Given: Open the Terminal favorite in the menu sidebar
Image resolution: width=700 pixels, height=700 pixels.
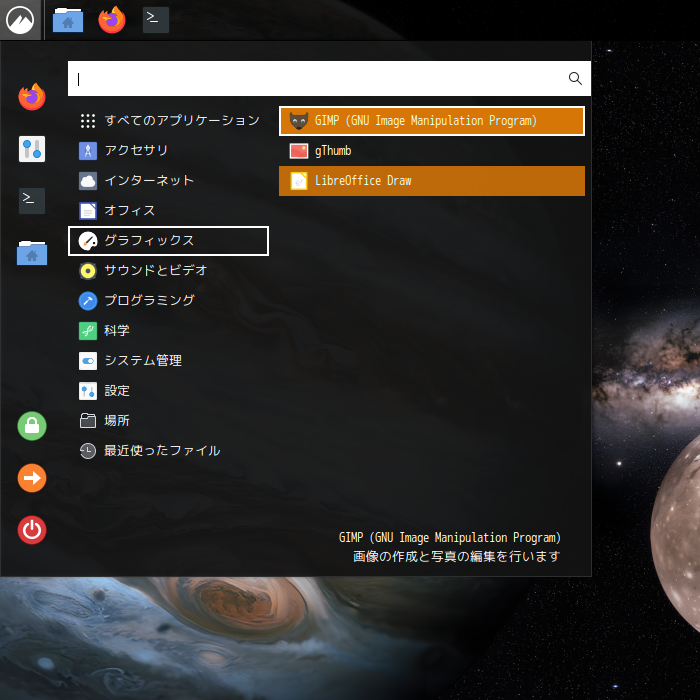Looking at the screenshot, I should (x=32, y=201).
